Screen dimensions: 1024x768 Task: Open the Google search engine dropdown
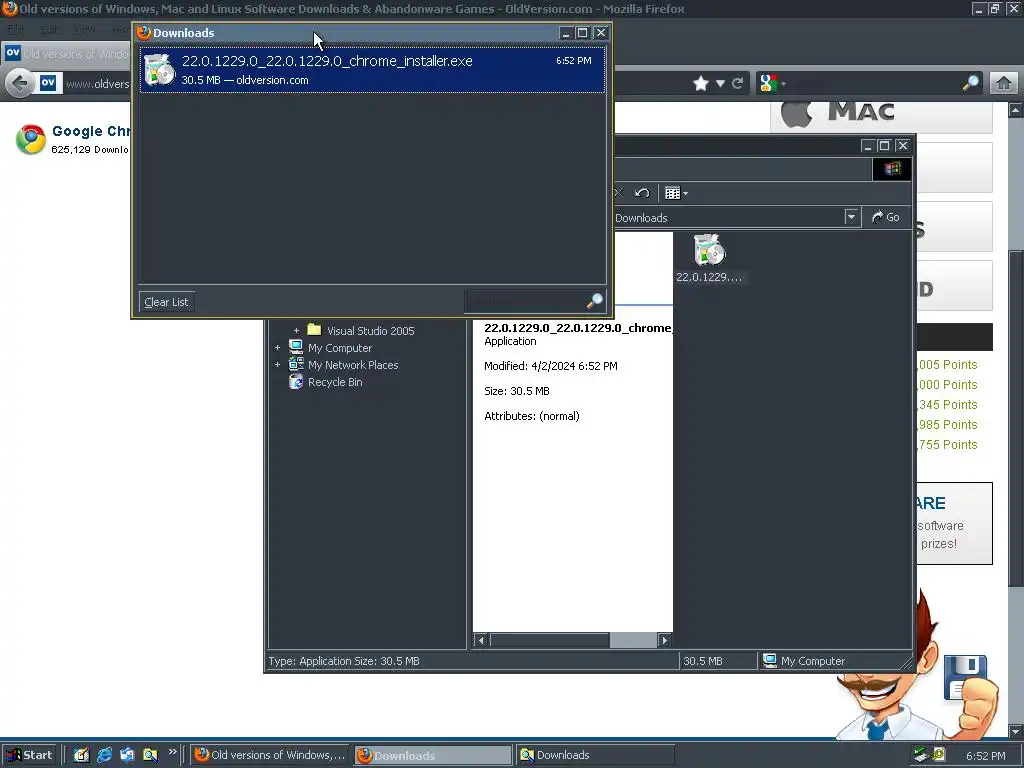pos(773,84)
